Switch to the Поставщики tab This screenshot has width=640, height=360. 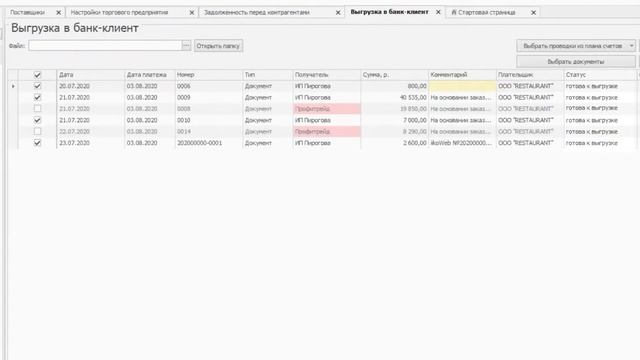coord(27,13)
